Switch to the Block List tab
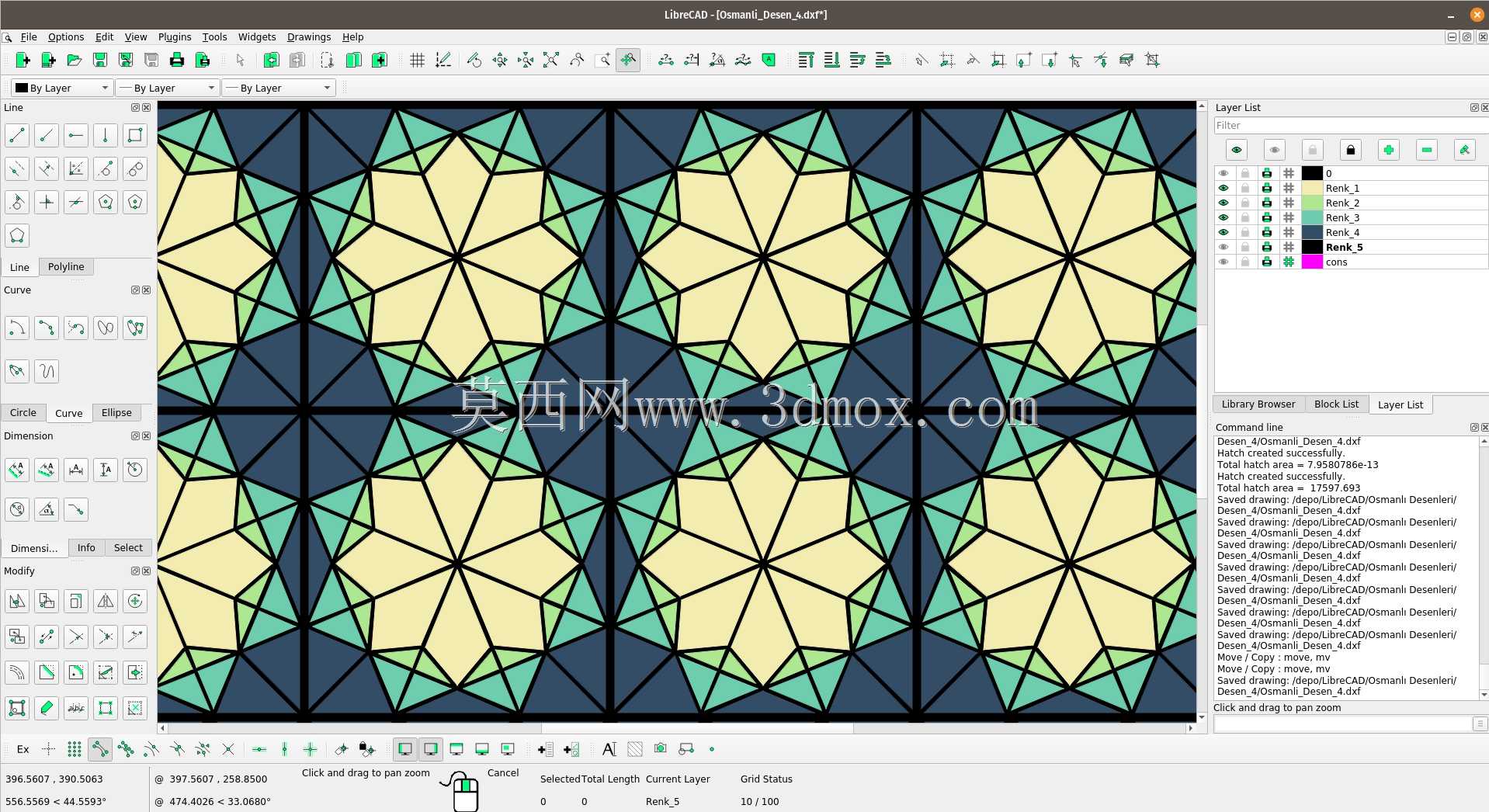Viewport: 1489px width, 812px height. point(1336,404)
